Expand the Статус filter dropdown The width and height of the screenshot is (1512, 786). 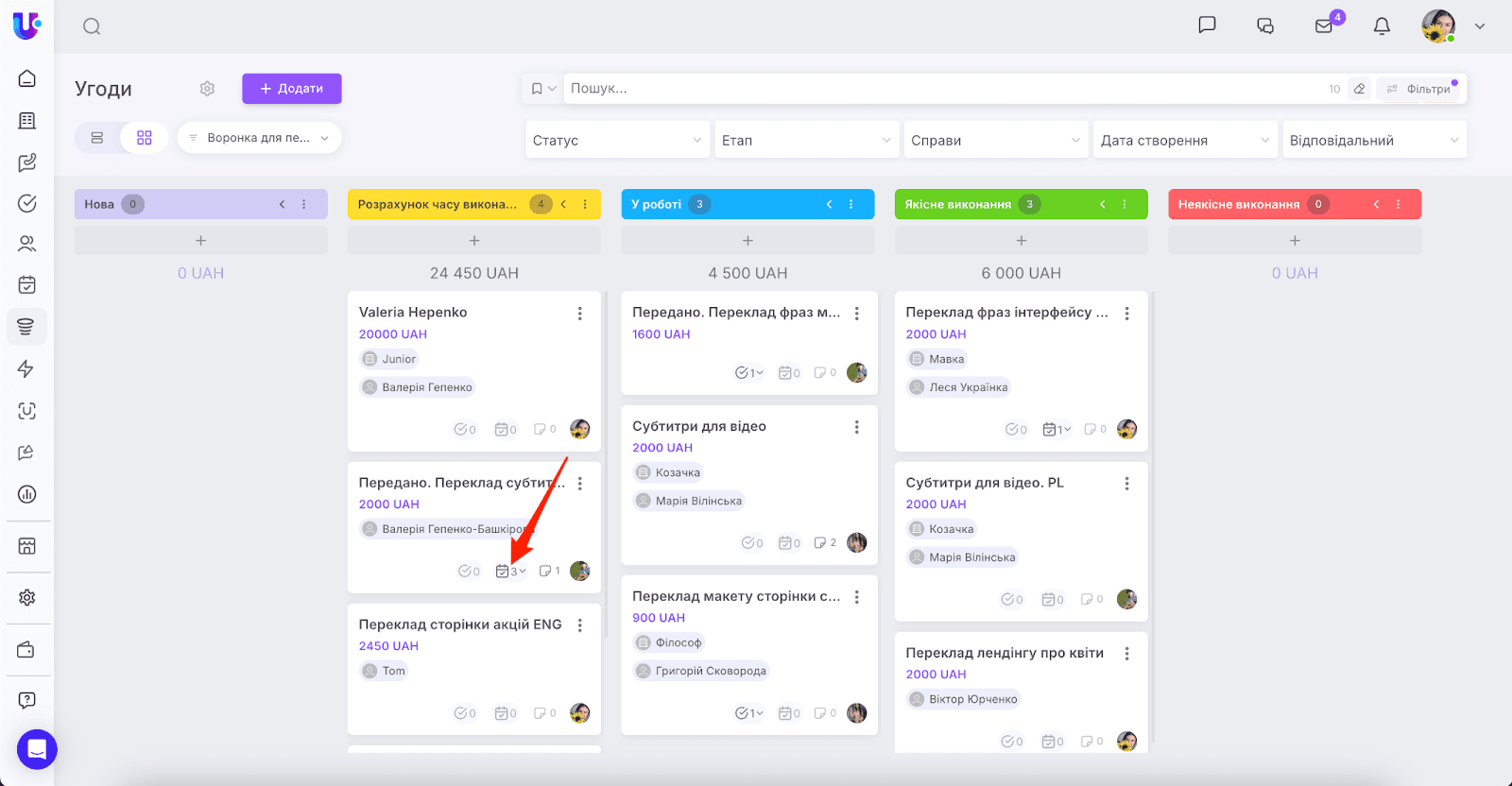617,140
